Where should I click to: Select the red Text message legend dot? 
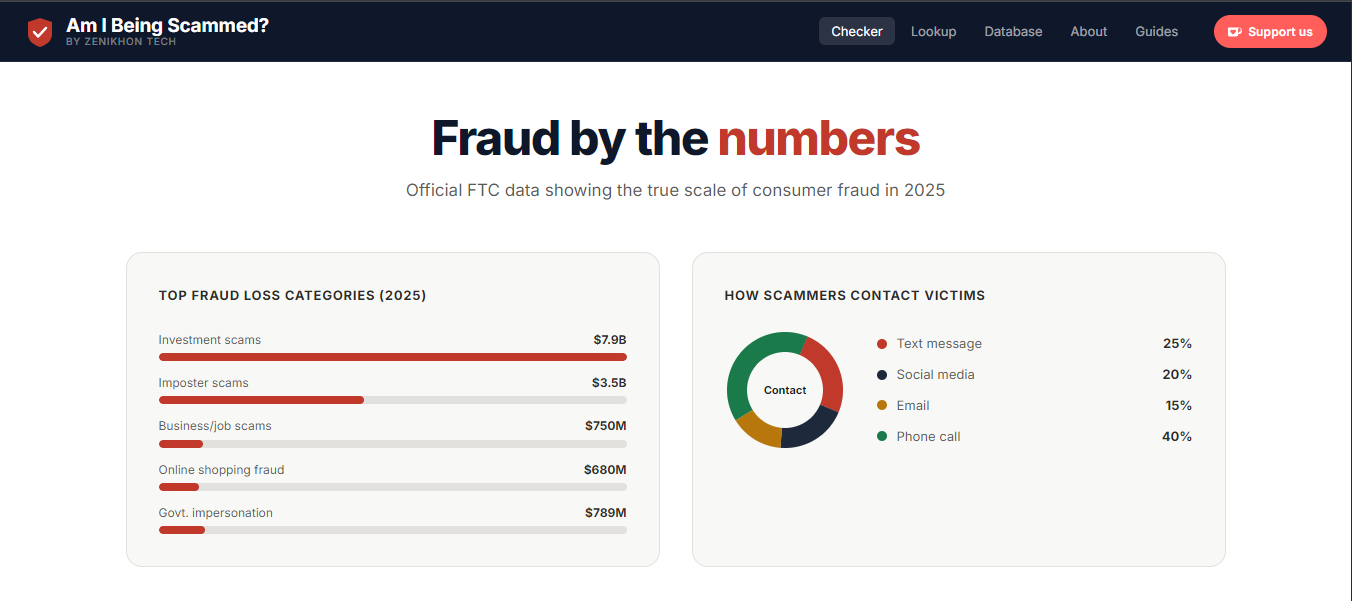[x=881, y=343]
